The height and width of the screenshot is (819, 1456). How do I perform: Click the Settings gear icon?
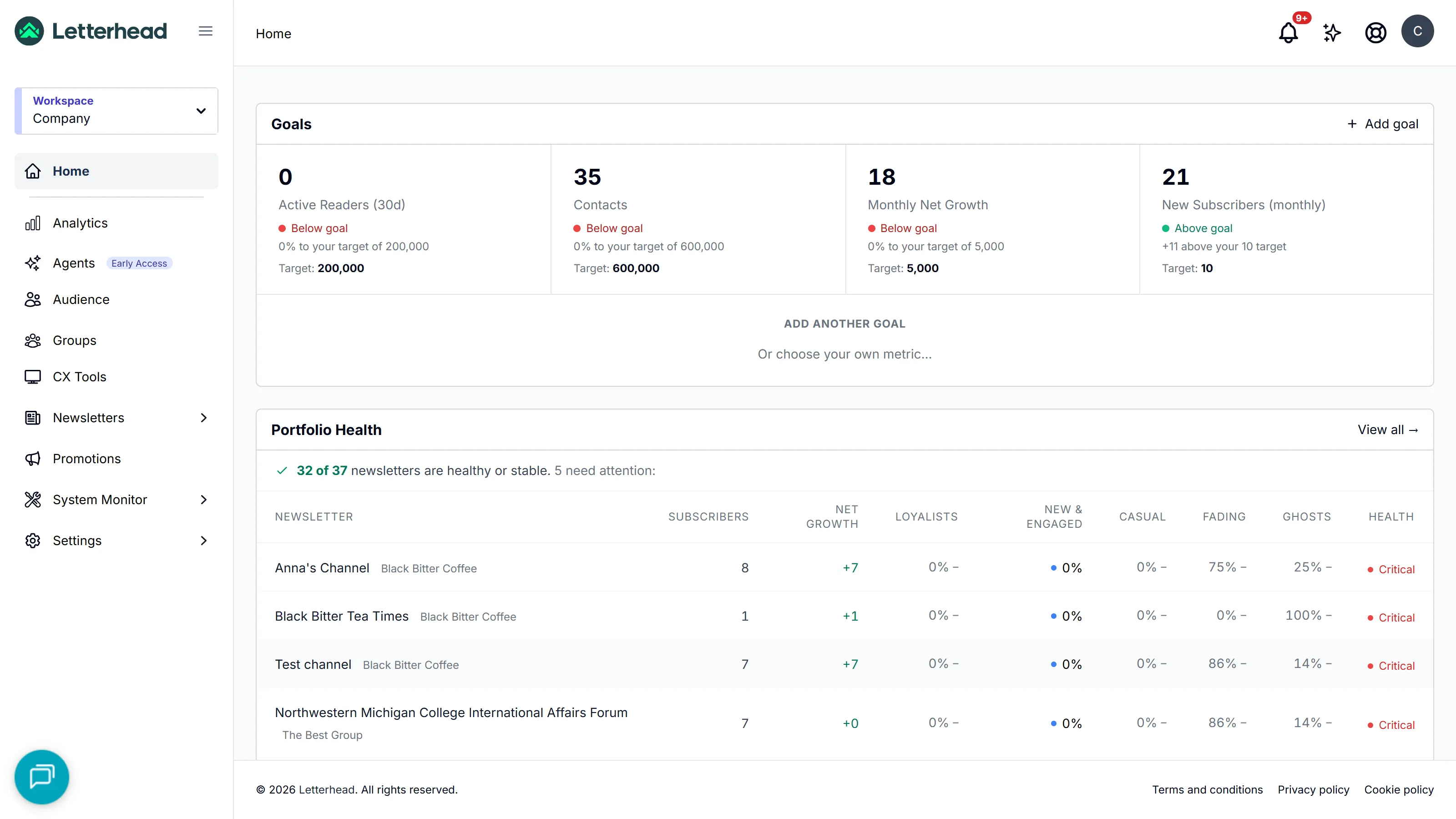click(x=33, y=541)
